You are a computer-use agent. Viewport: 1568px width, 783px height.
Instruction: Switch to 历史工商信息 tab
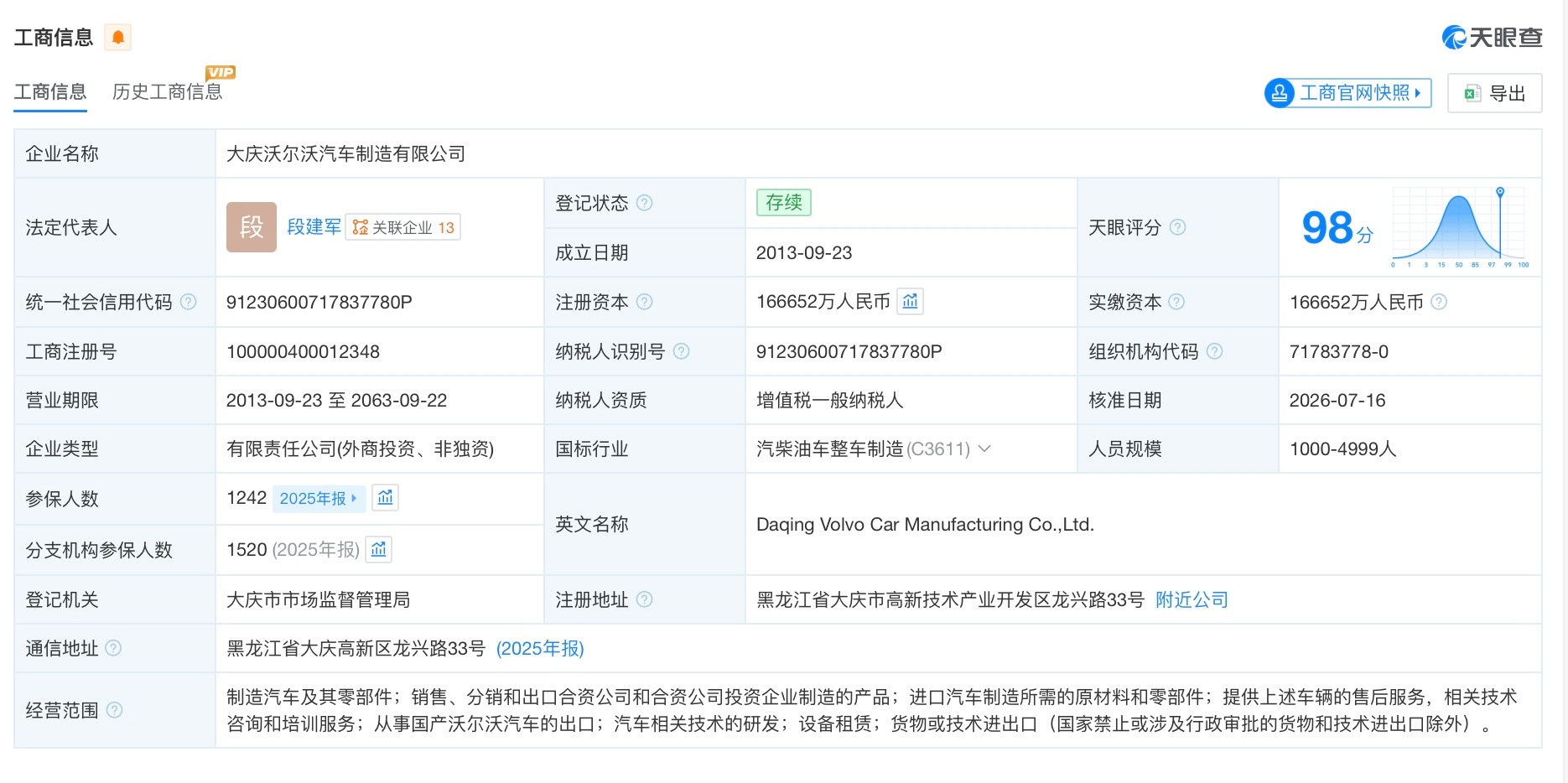pos(168,92)
